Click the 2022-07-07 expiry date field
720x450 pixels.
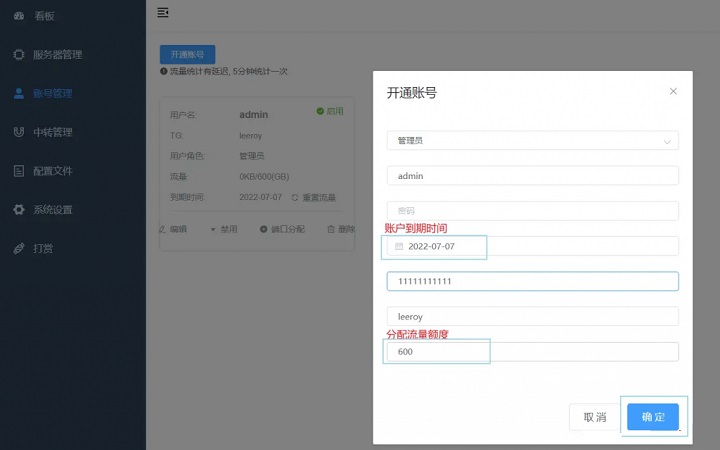coord(533,246)
